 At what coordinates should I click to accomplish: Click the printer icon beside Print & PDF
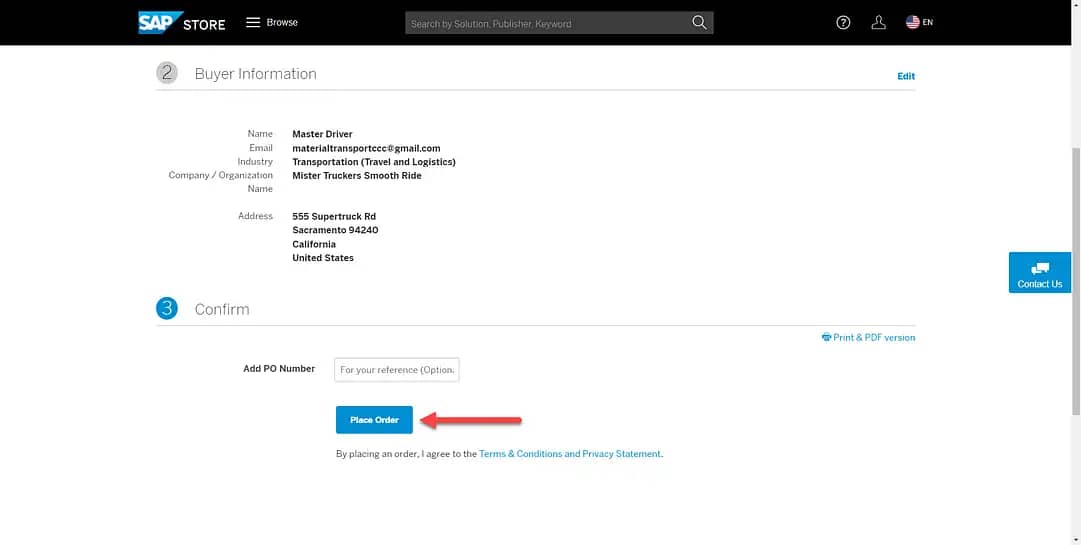(827, 337)
